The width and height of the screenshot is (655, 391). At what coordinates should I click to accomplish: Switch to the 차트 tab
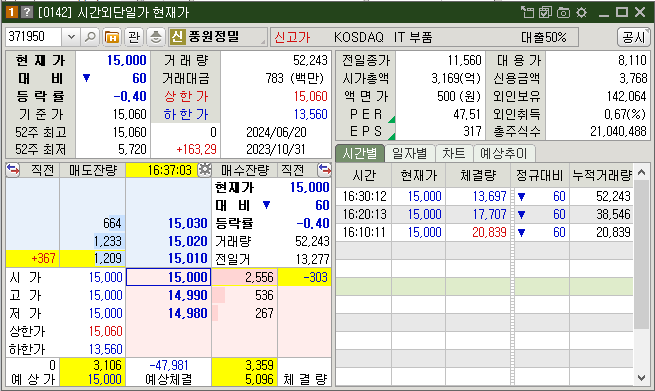[x=454, y=153]
